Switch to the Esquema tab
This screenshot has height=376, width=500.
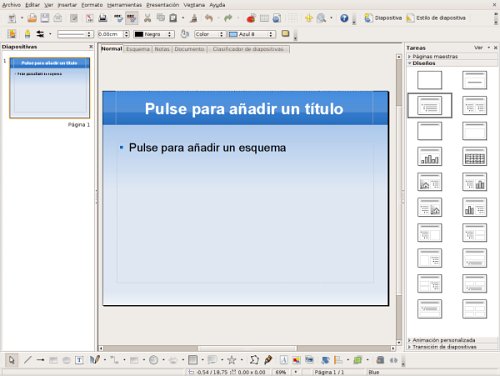pyautogui.click(x=138, y=49)
